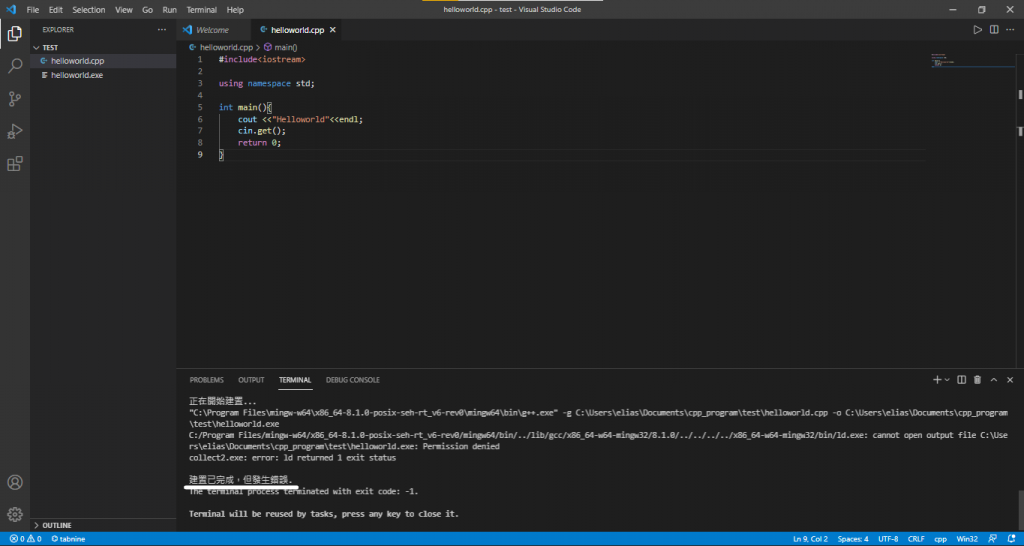This screenshot has width=1024, height=546.
Task: Open the notifications bell in status bar
Action: [x=1010, y=539]
